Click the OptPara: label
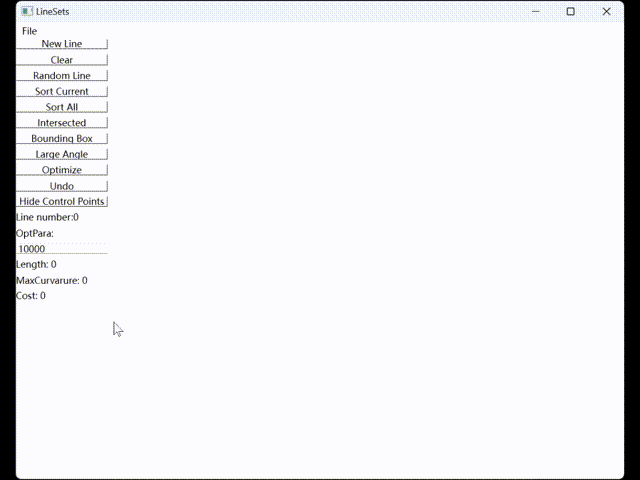The height and width of the screenshot is (480, 640). coord(35,233)
